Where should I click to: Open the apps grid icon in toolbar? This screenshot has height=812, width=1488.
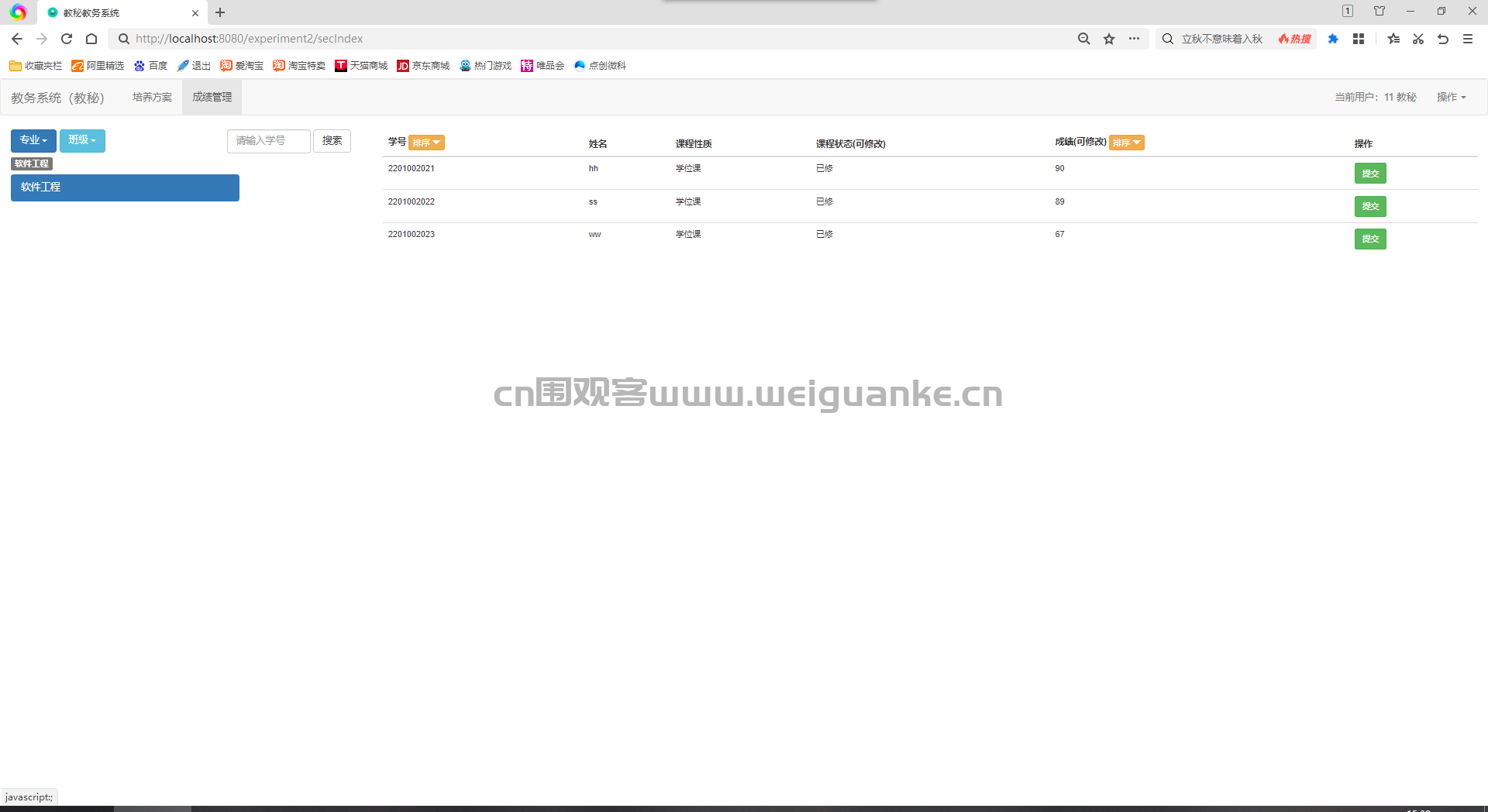click(1359, 39)
